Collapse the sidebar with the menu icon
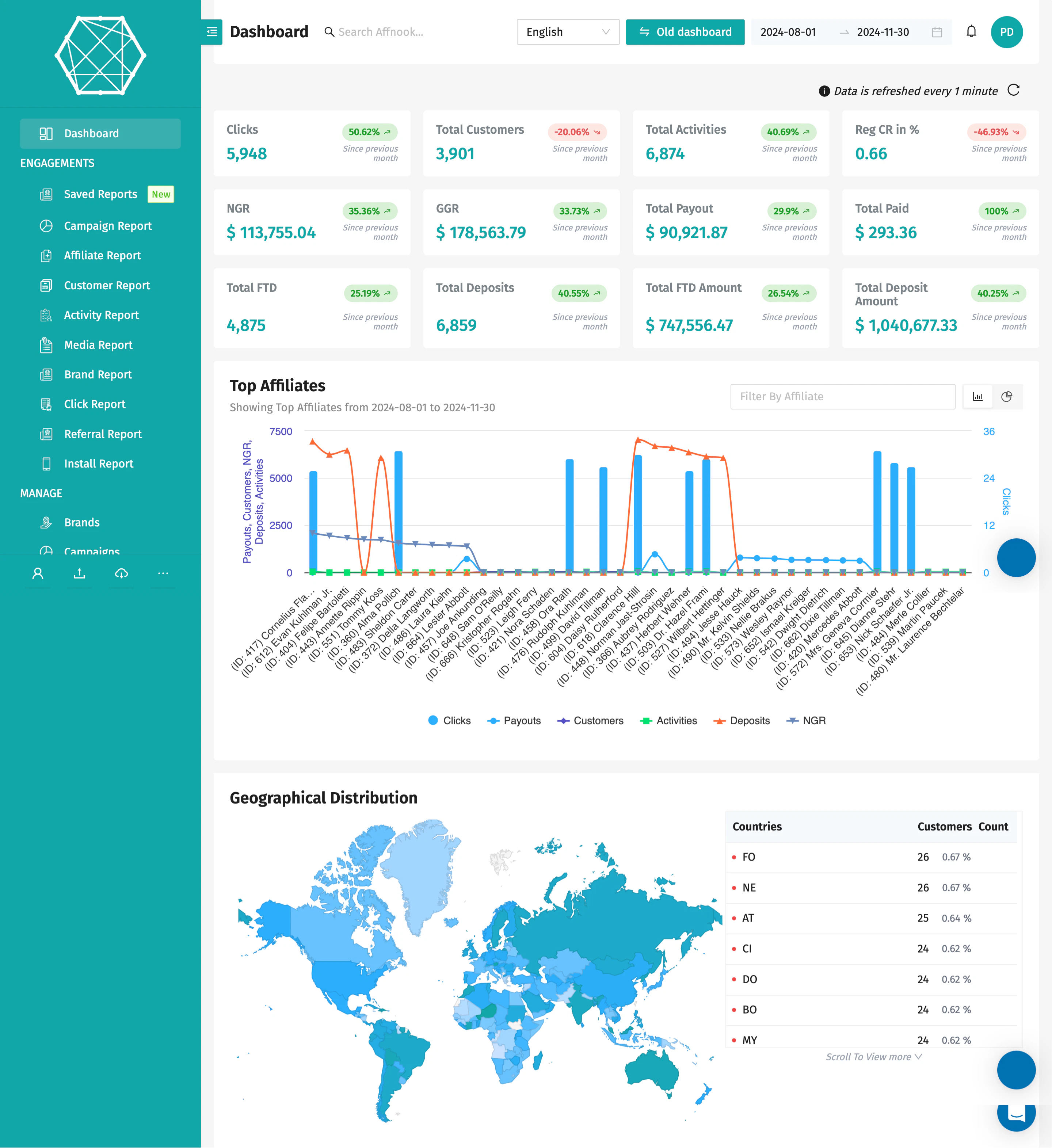 click(x=211, y=32)
